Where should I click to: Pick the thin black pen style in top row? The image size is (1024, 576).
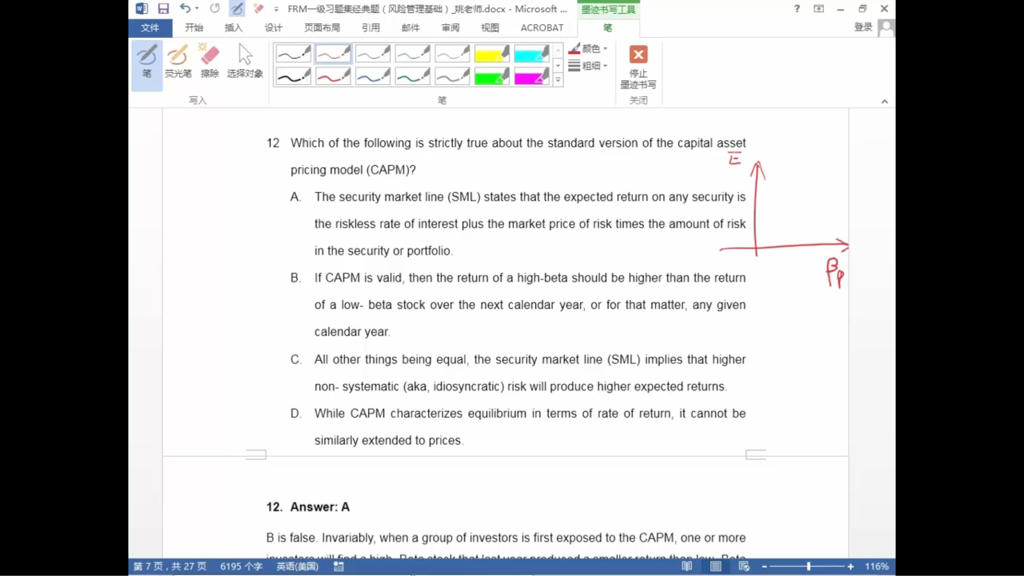pyautogui.click(x=293, y=53)
